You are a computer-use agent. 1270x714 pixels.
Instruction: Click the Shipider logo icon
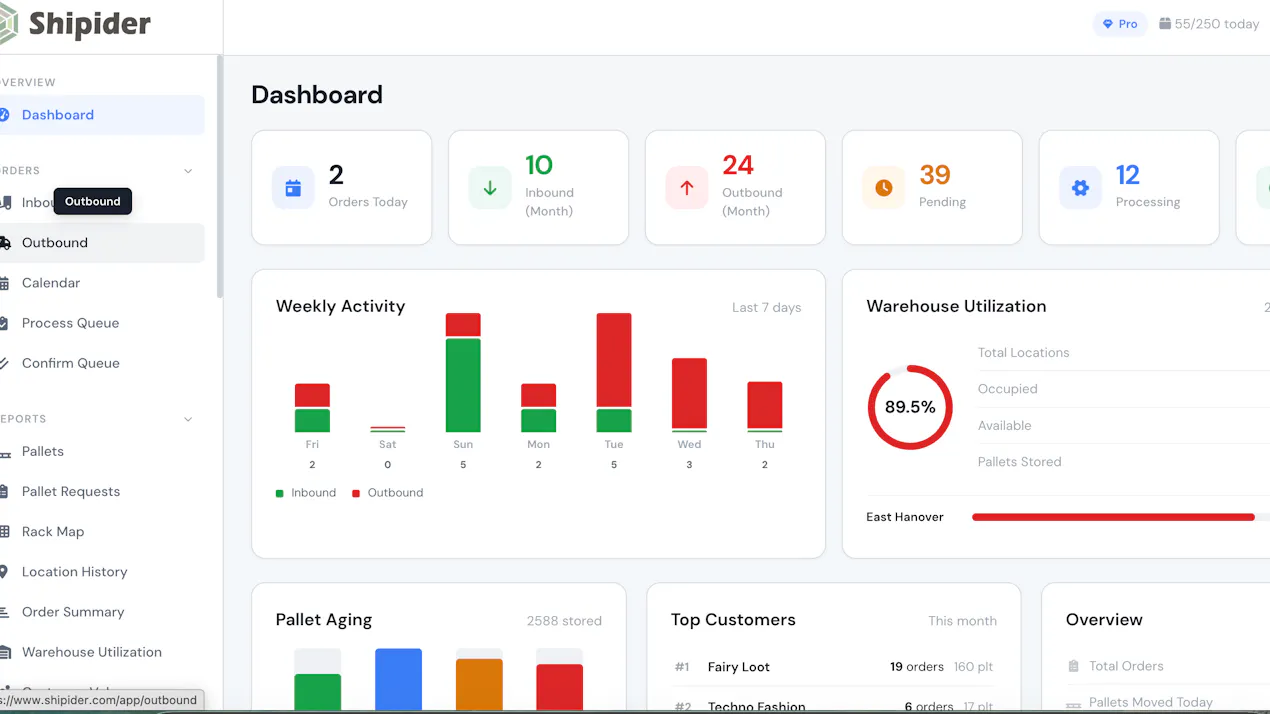coord(8,24)
